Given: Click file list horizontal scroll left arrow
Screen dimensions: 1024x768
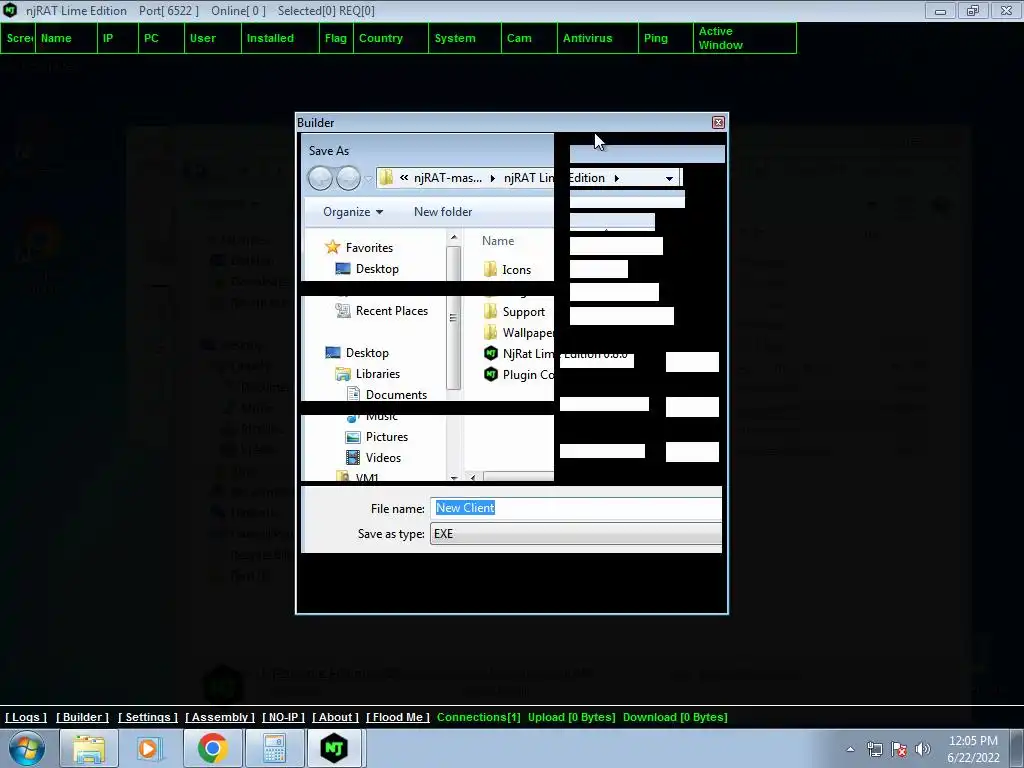Looking at the screenshot, I should point(473,477).
